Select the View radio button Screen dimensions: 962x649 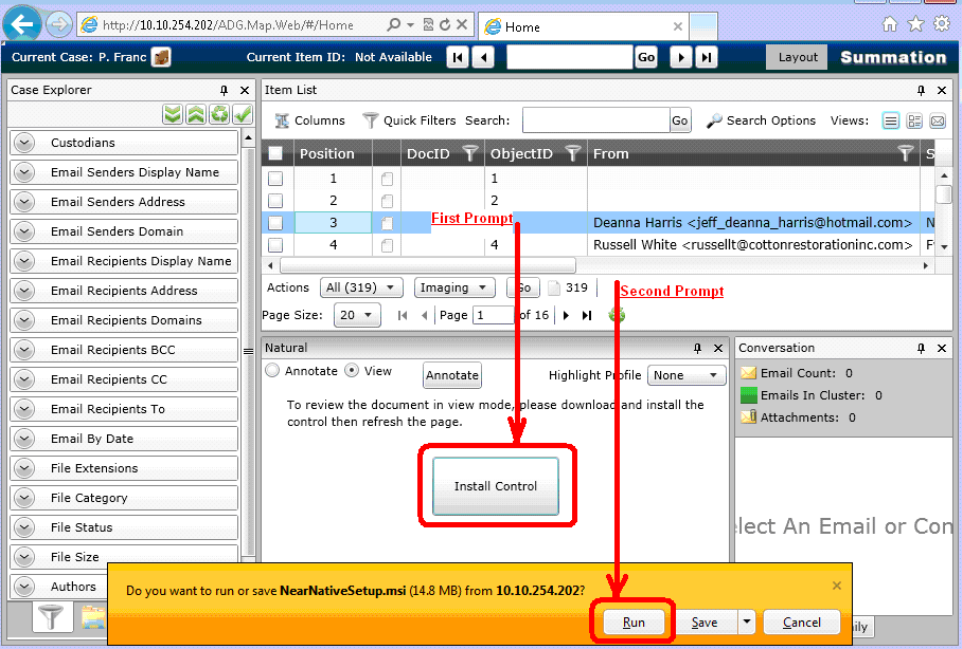tap(352, 371)
